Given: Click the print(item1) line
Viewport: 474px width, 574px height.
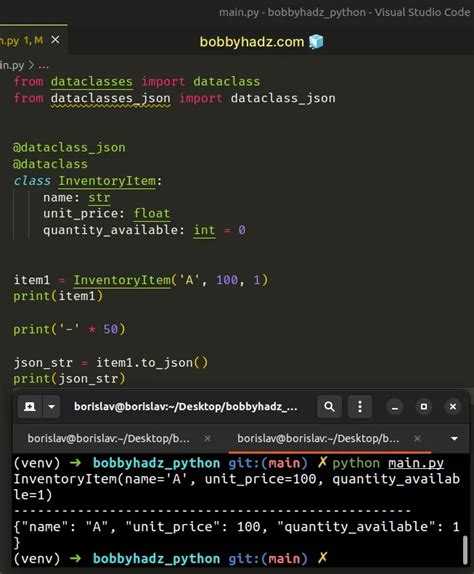Looking at the screenshot, I should click(58, 296).
